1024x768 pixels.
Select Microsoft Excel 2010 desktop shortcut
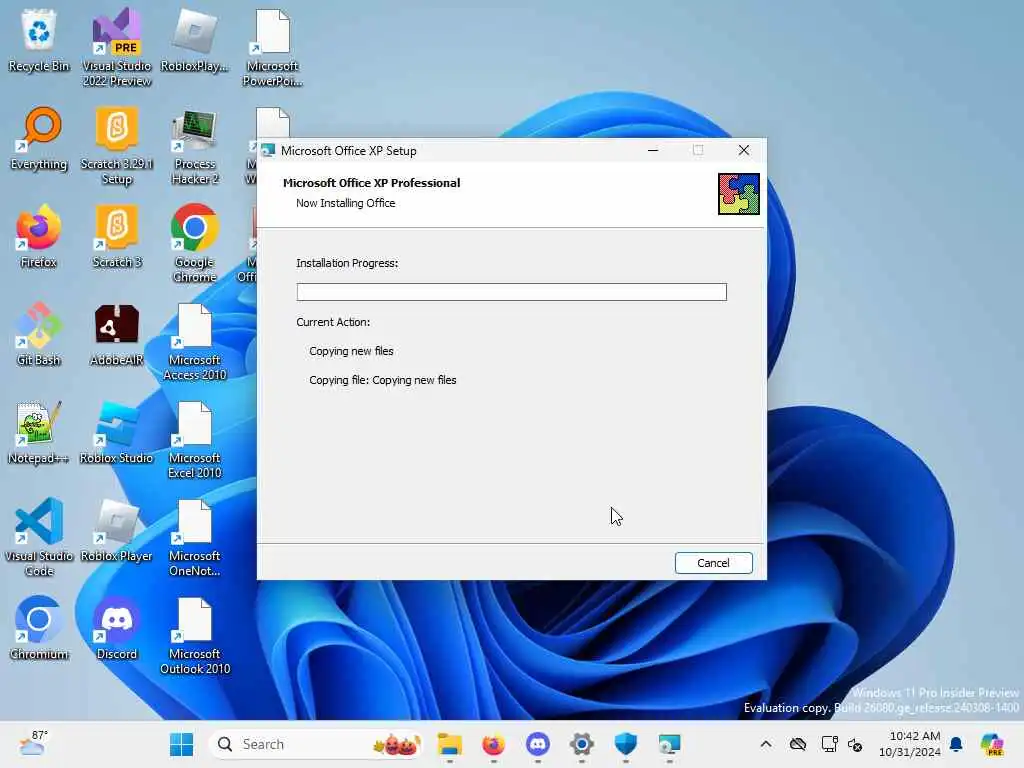click(x=195, y=439)
